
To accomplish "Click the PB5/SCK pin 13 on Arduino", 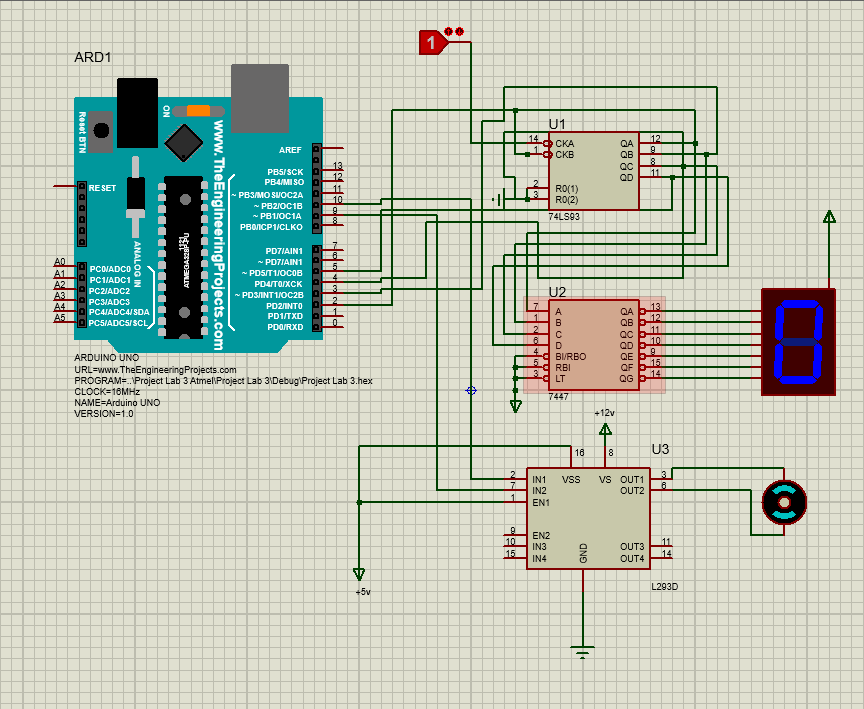I will [332, 170].
